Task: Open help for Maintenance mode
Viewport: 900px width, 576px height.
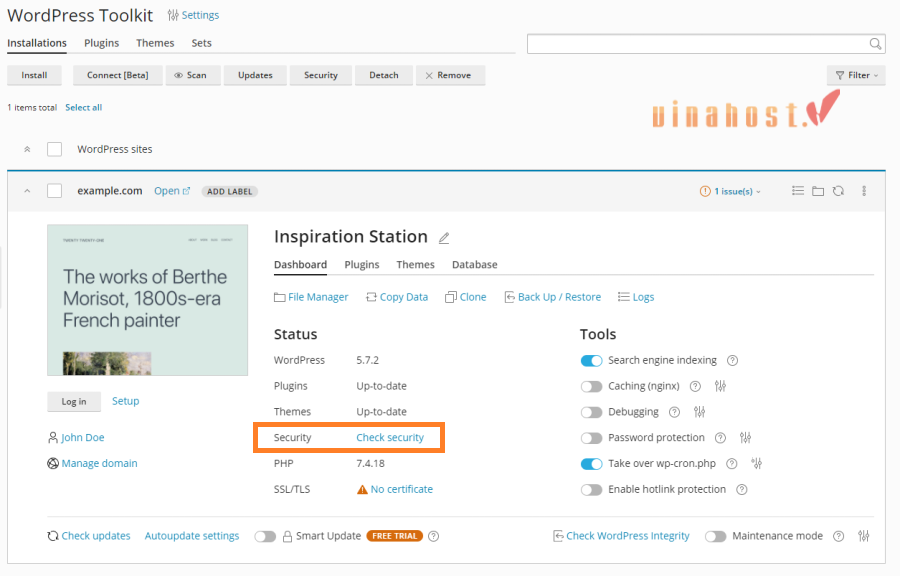Action: [x=839, y=536]
